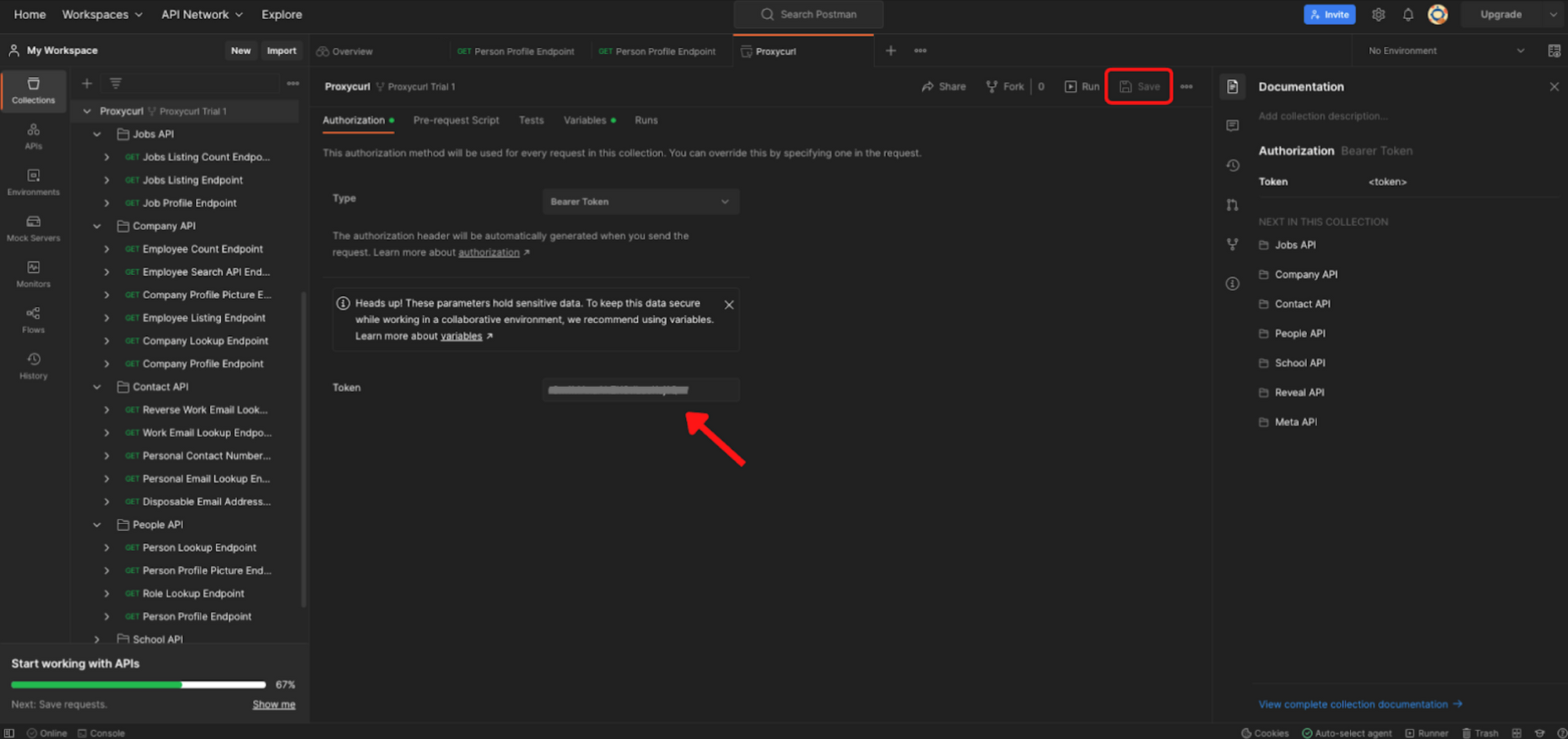1568x739 pixels.
Task: Switch to the Overview tab
Action: coord(345,51)
